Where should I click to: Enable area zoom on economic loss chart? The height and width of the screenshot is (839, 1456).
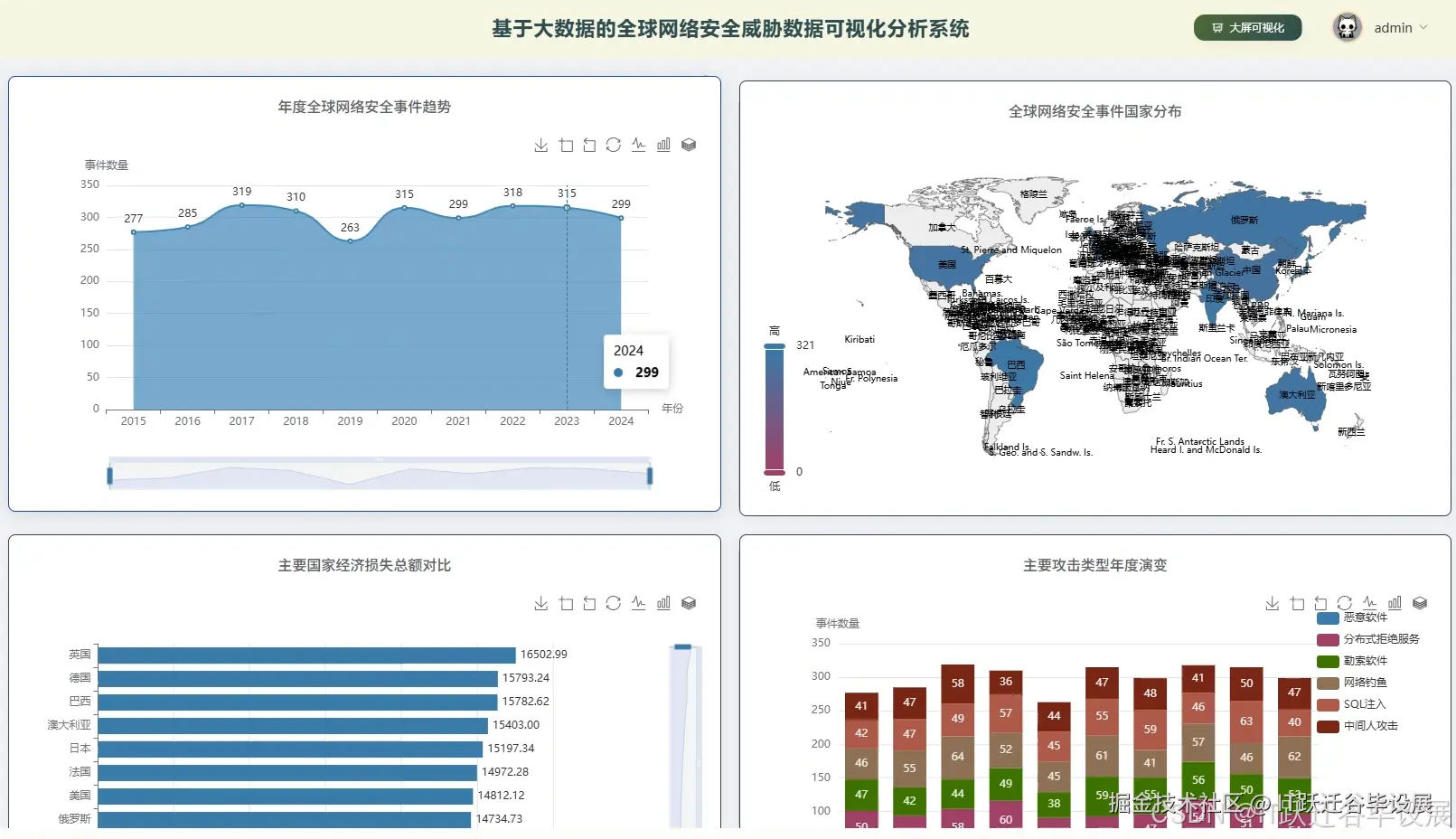(x=567, y=603)
